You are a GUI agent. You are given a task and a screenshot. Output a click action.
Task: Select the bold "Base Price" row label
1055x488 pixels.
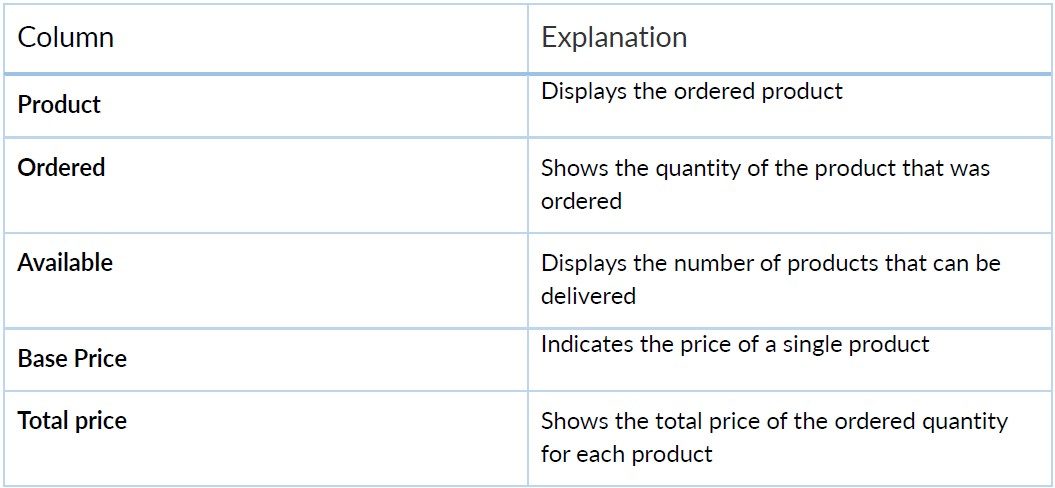click(x=72, y=358)
